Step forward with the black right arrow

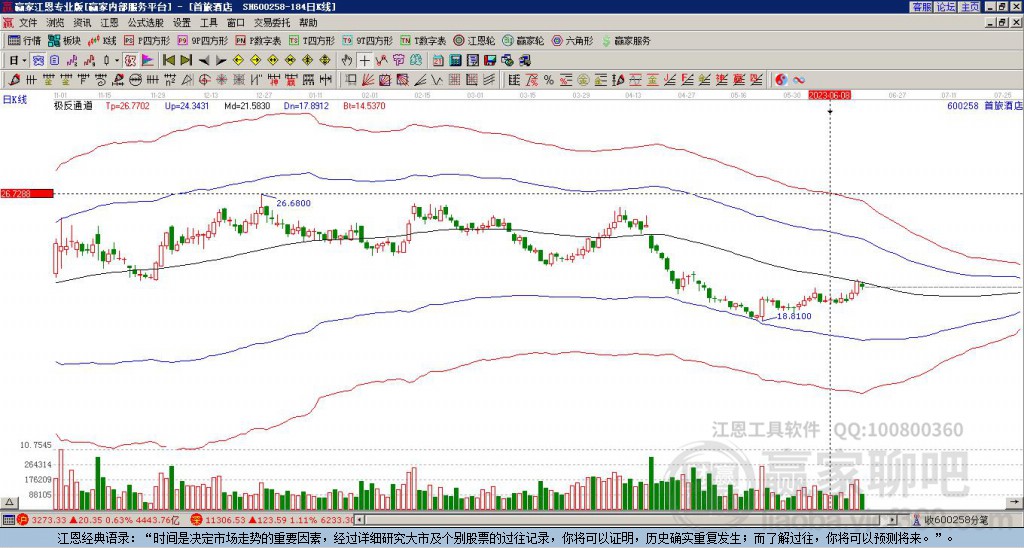pyautogui.click(x=221, y=60)
